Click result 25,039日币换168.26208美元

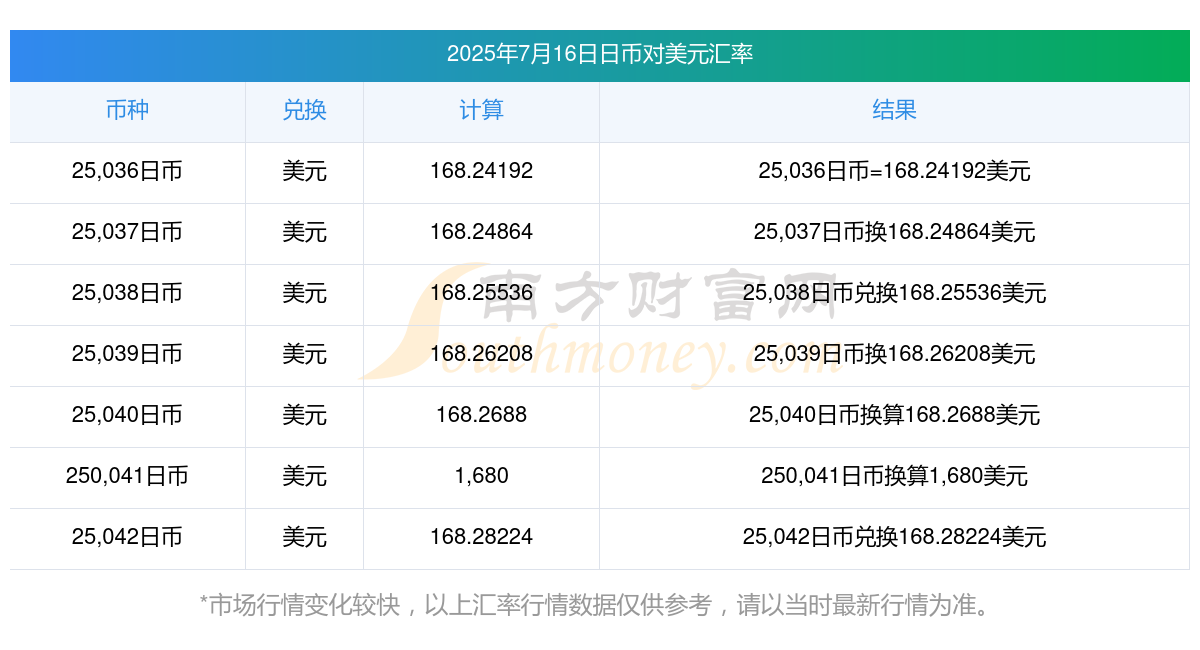(x=894, y=354)
